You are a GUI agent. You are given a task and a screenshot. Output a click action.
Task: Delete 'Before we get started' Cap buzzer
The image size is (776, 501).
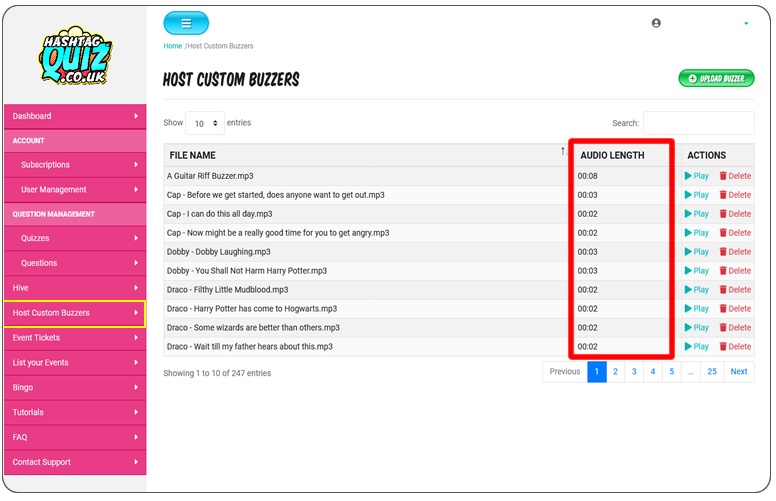tap(735, 195)
